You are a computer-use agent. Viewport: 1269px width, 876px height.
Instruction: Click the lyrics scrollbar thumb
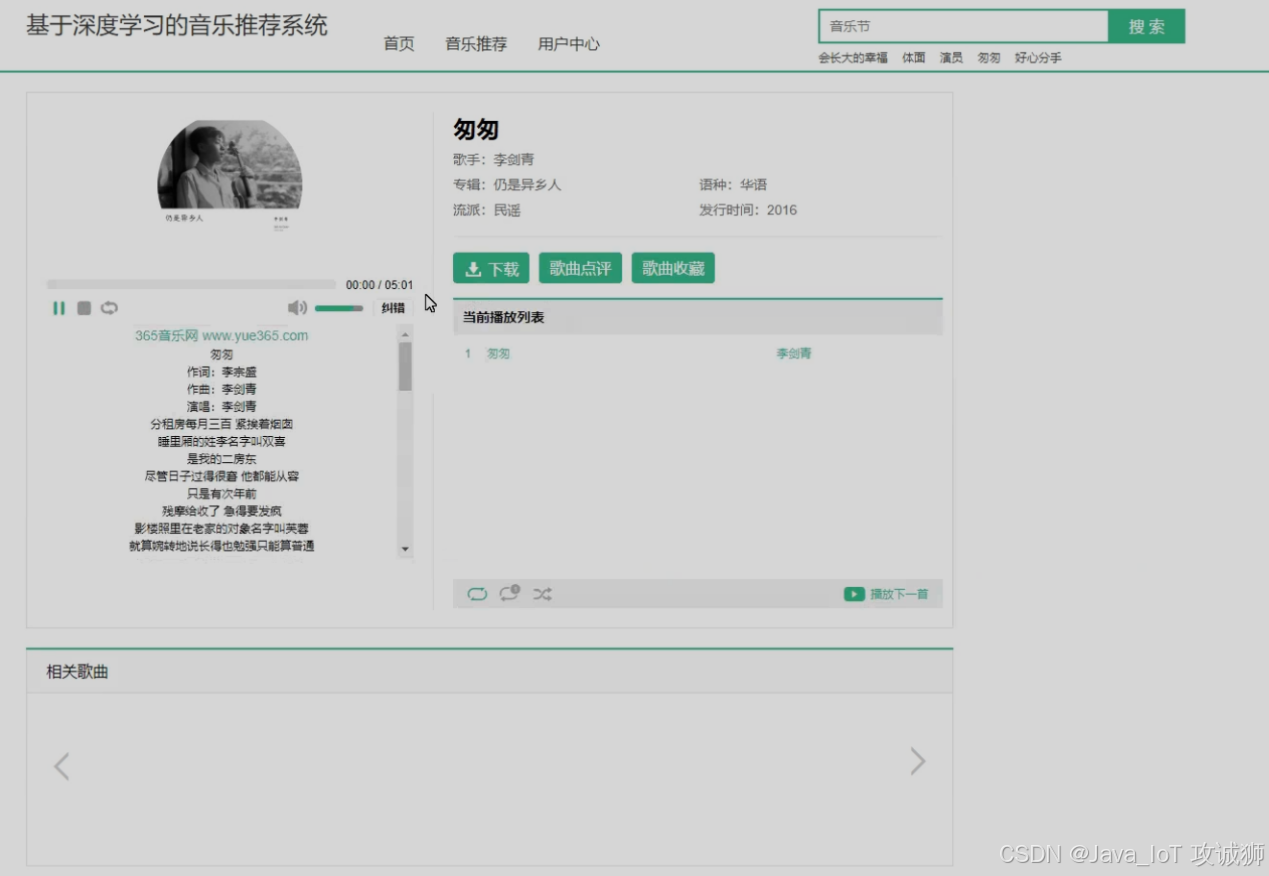(405, 366)
